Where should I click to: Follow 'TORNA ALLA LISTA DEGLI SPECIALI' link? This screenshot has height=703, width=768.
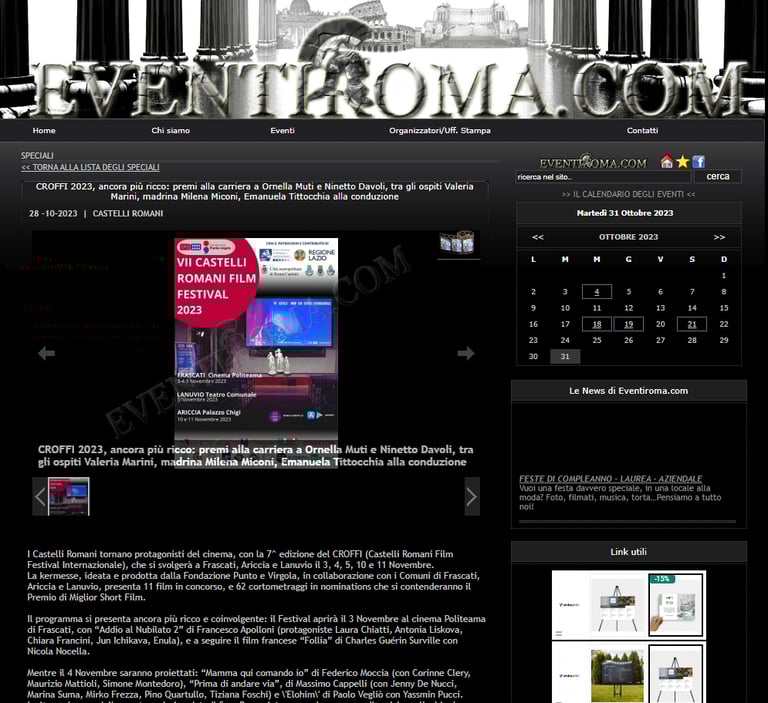tap(91, 167)
